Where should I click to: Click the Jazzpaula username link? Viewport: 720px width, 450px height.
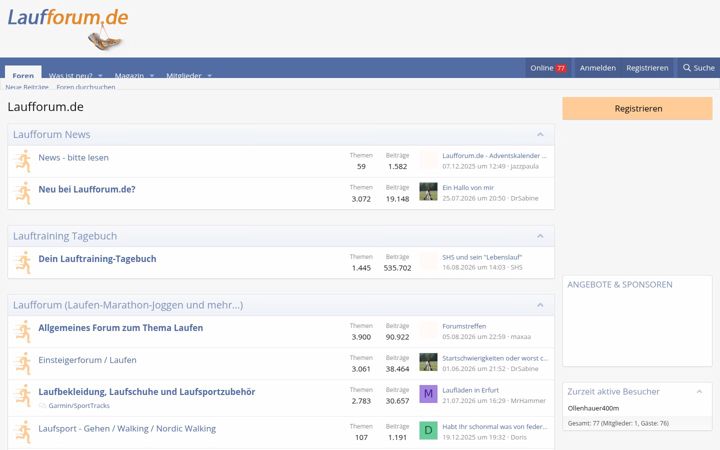tap(524, 166)
